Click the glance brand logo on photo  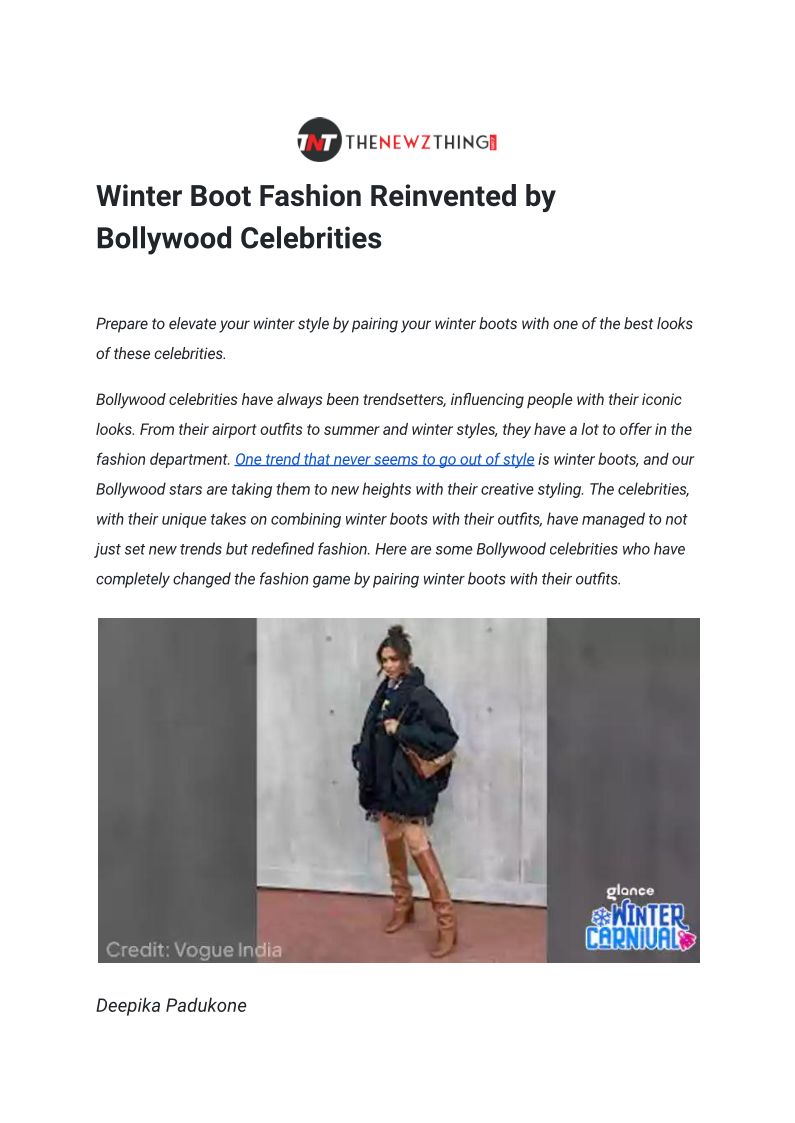click(x=630, y=891)
